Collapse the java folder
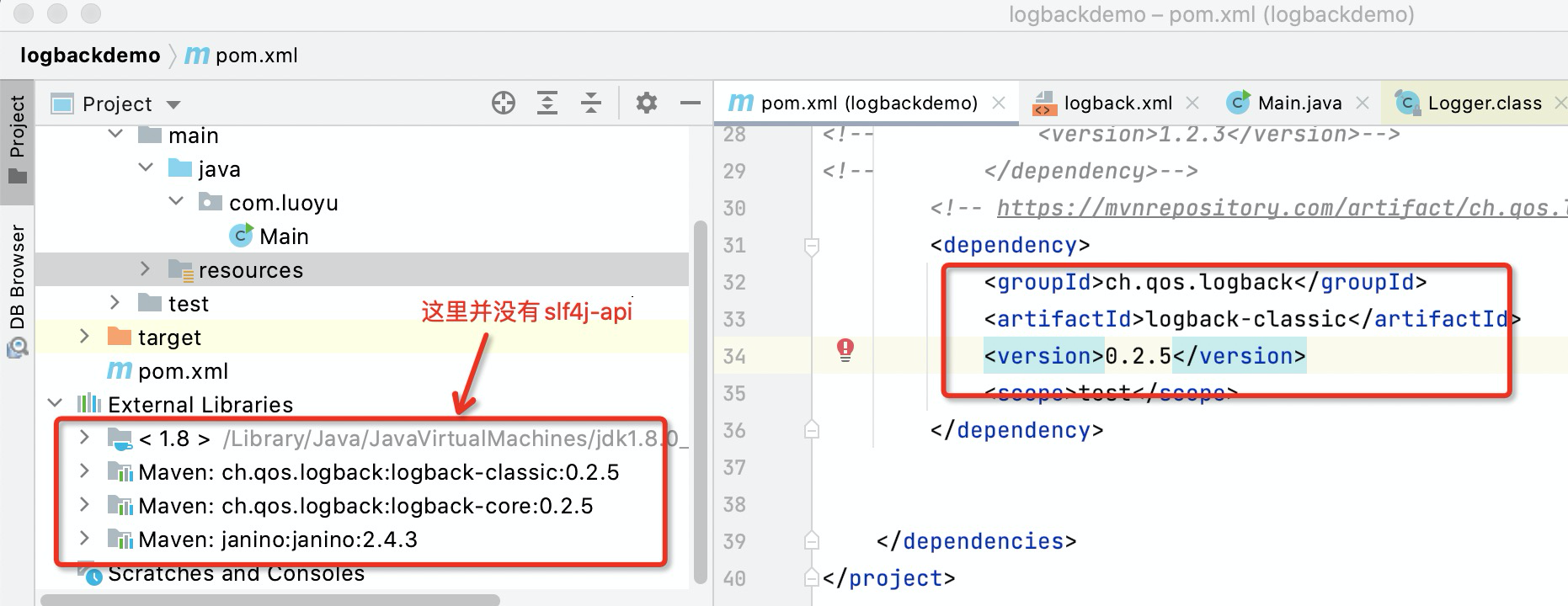This screenshot has width=1568, height=606. click(x=146, y=168)
